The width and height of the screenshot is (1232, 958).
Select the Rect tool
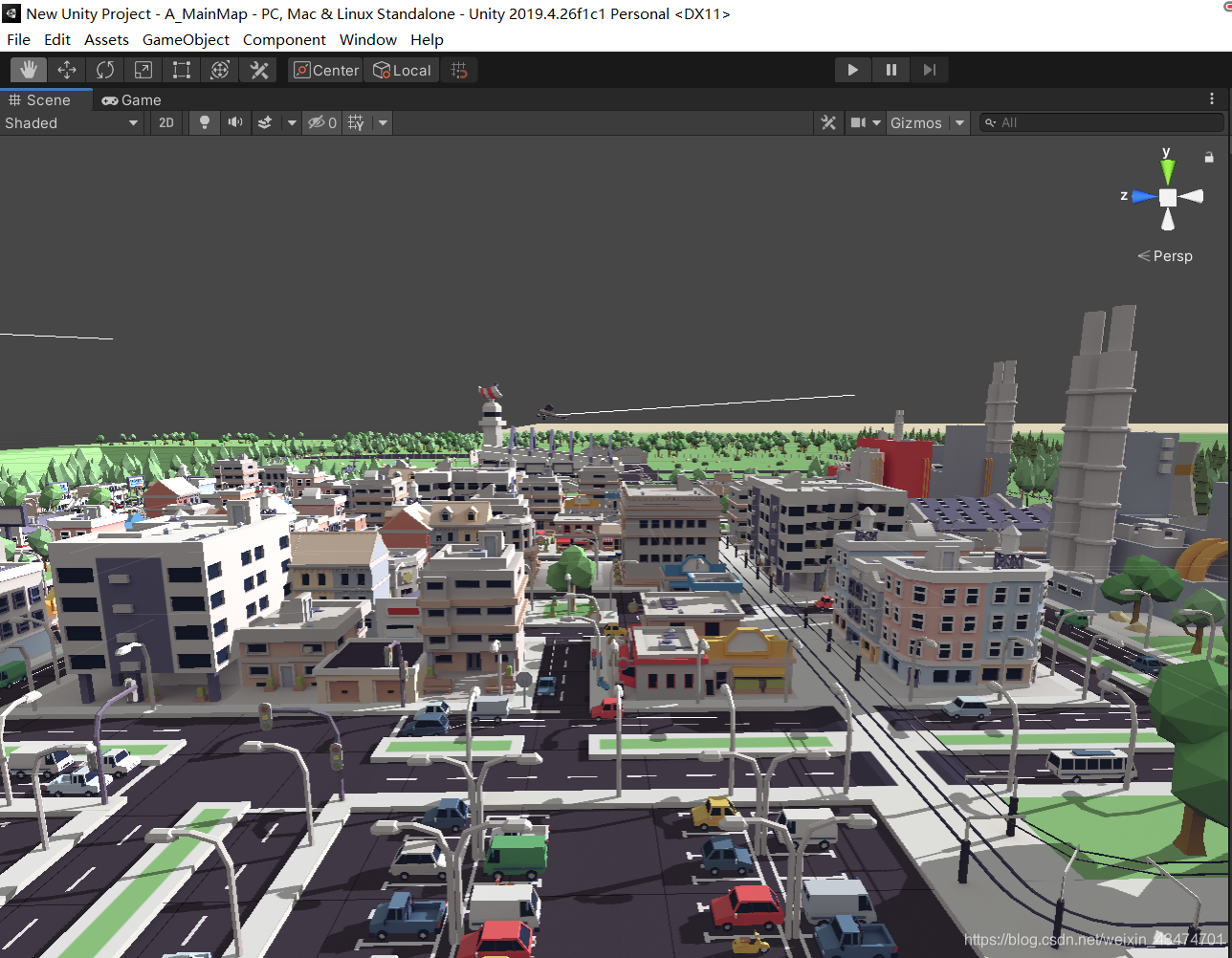tap(182, 70)
